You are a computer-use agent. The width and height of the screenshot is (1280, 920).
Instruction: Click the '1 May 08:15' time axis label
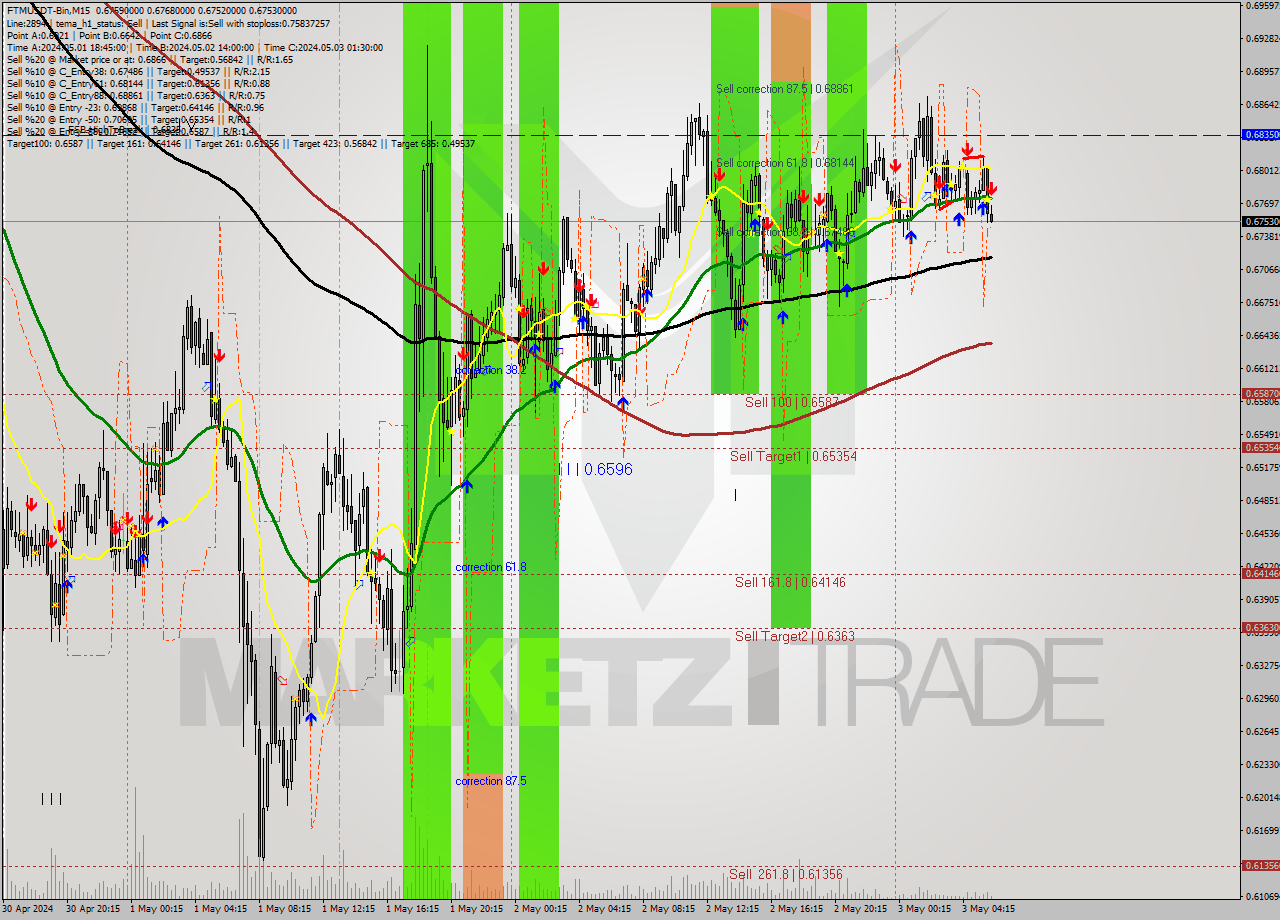(x=285, y=909)
